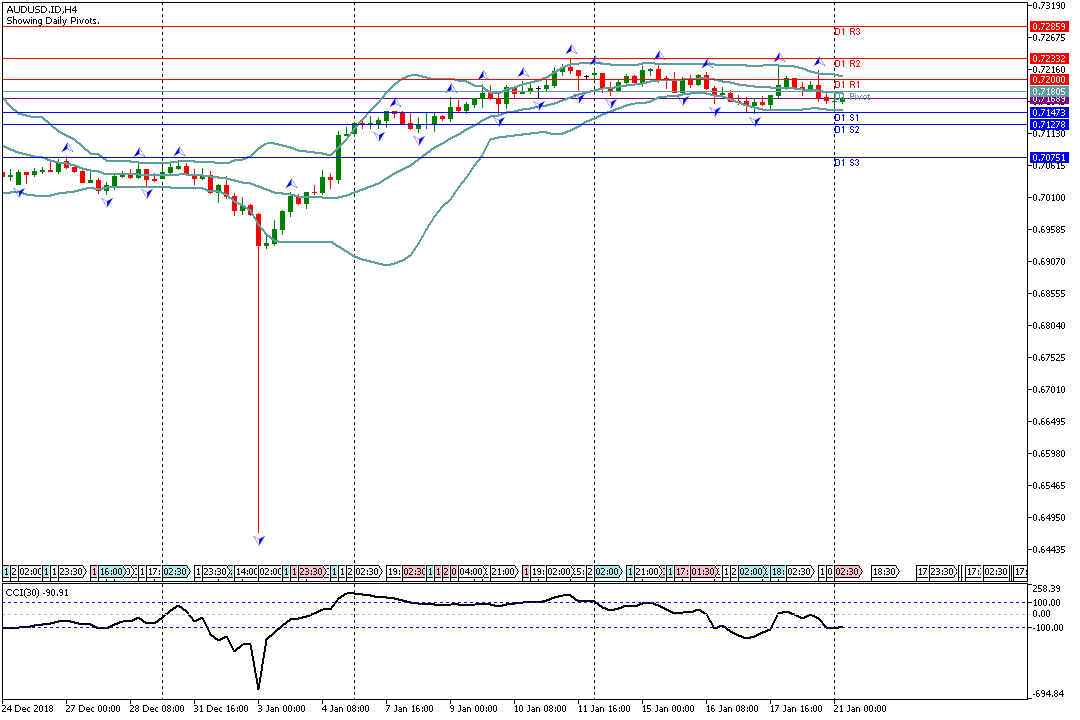The image size is (1080, 720).
Task: Click the 'Showing Daily Pivots.' text
Action: click(52, 21)
